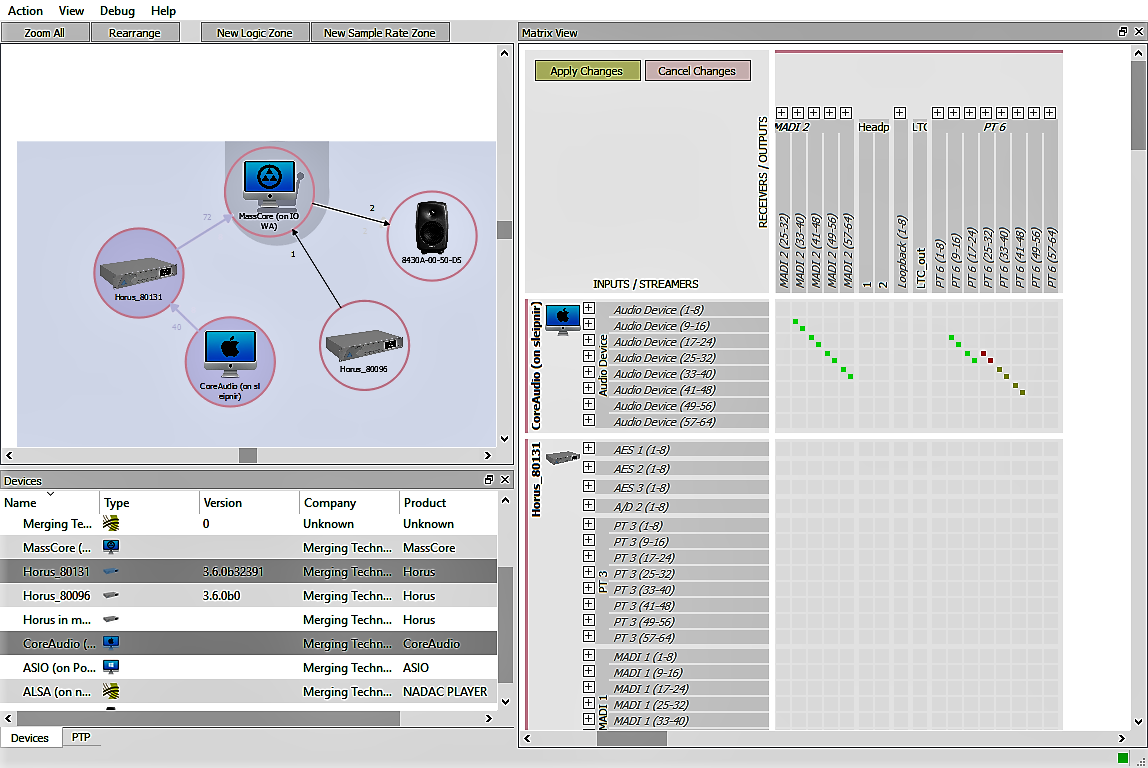This screenshot has width=1148, height=768.
Task: Expand MADI 1 (1-8) input row
Action: click(x=589, y=655)
